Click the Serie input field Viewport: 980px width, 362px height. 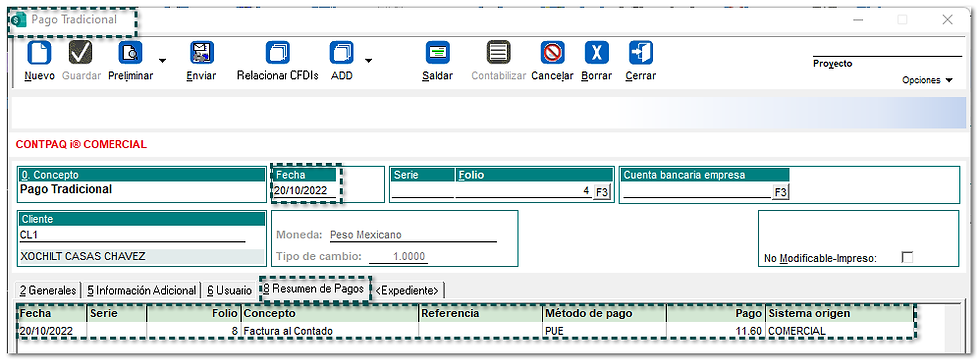pos(422,191)
